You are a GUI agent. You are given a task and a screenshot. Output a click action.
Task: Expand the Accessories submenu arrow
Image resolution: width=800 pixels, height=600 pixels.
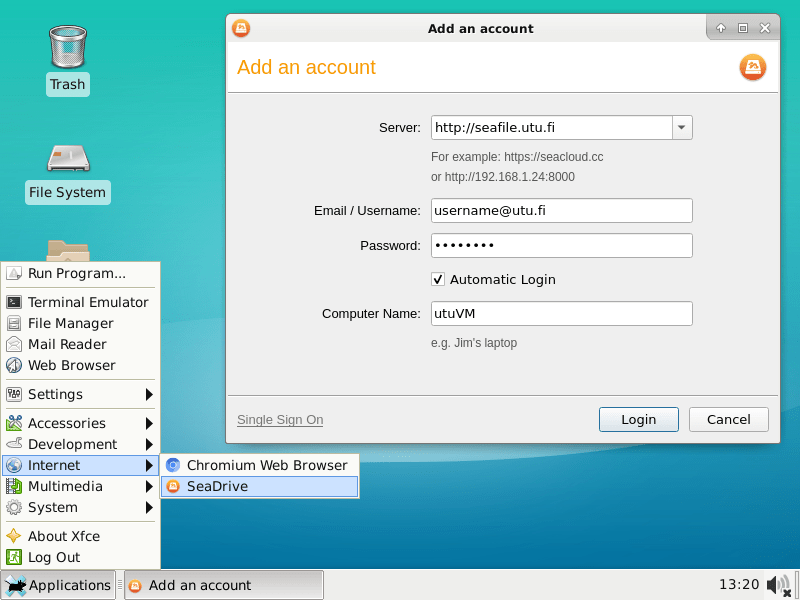(149, 423)
